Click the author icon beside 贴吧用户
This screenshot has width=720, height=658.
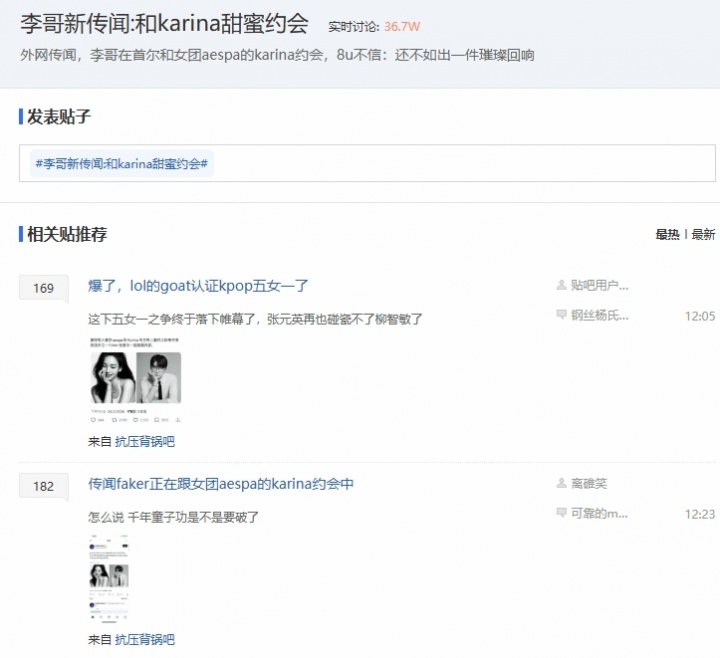[x=561, y=286]
